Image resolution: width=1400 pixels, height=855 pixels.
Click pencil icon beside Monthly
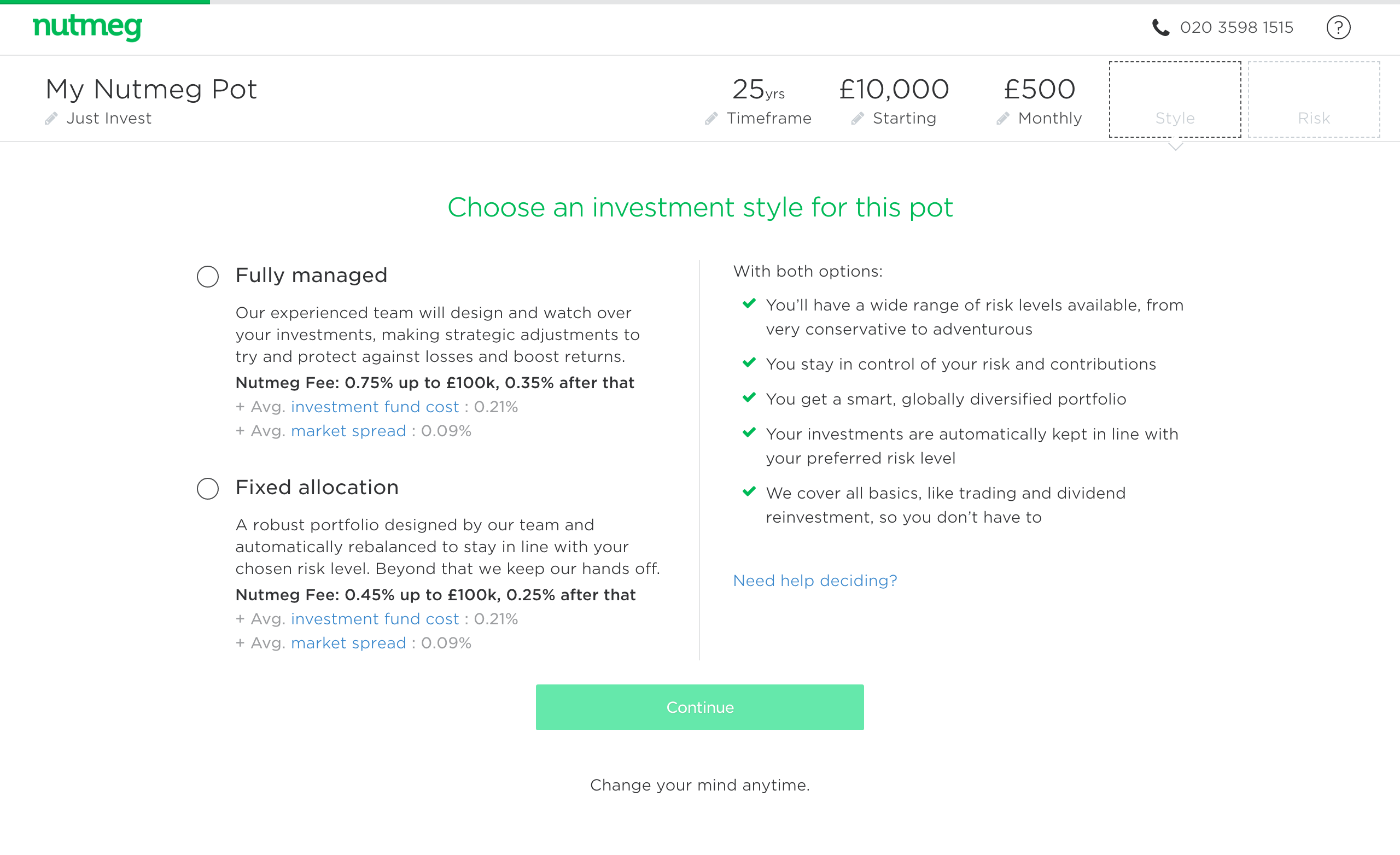1003,118
